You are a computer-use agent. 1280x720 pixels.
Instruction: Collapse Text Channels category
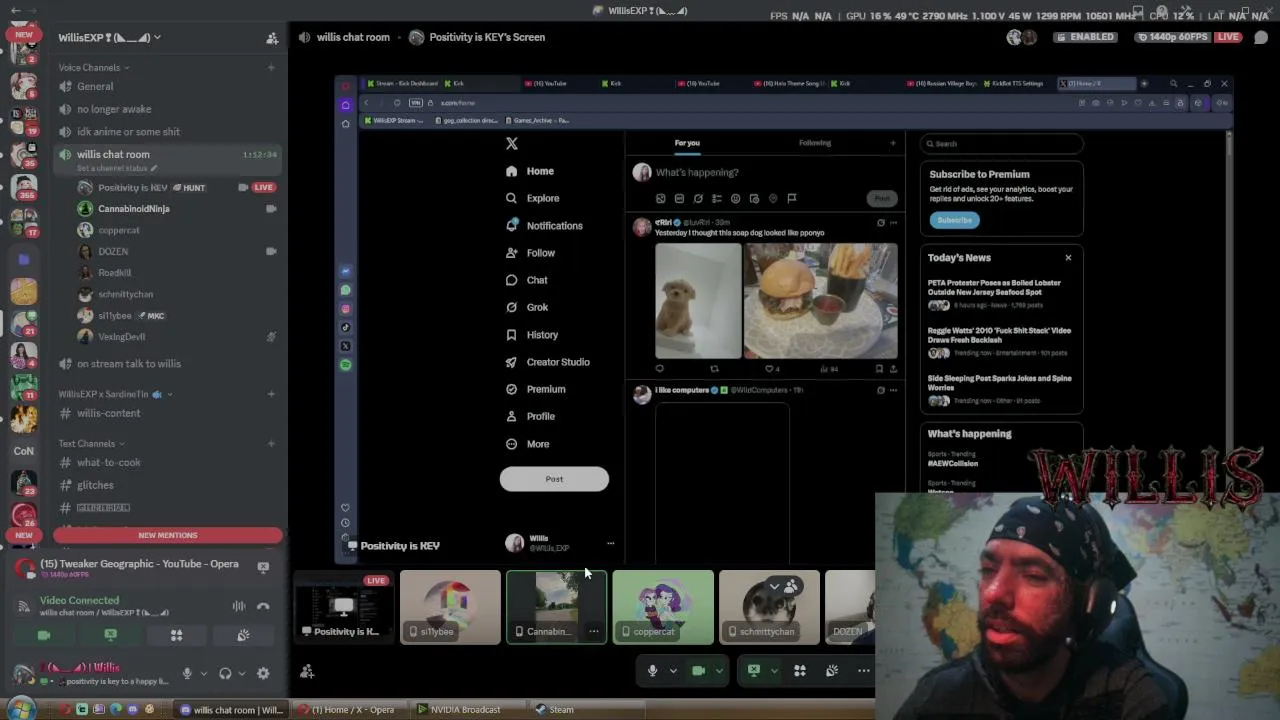[x=91, y=444]
